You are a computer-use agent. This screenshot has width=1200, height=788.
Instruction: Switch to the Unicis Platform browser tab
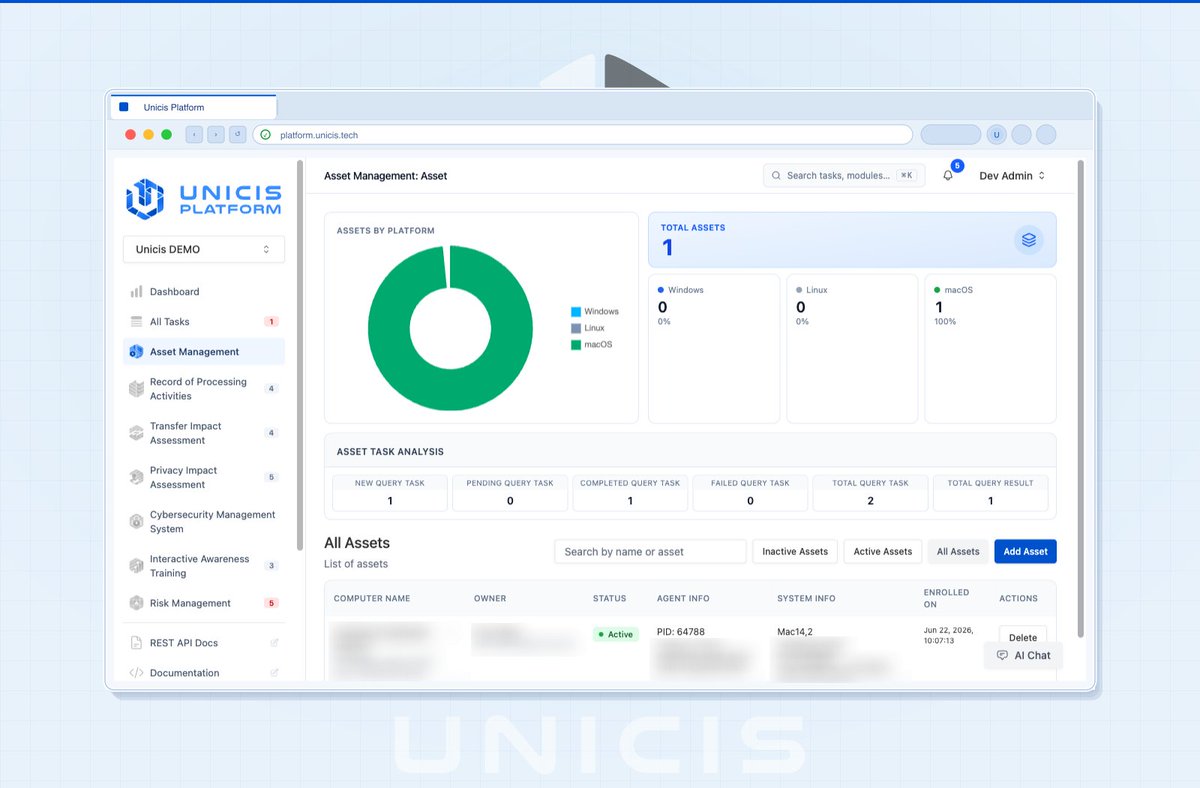click(193, 107)
